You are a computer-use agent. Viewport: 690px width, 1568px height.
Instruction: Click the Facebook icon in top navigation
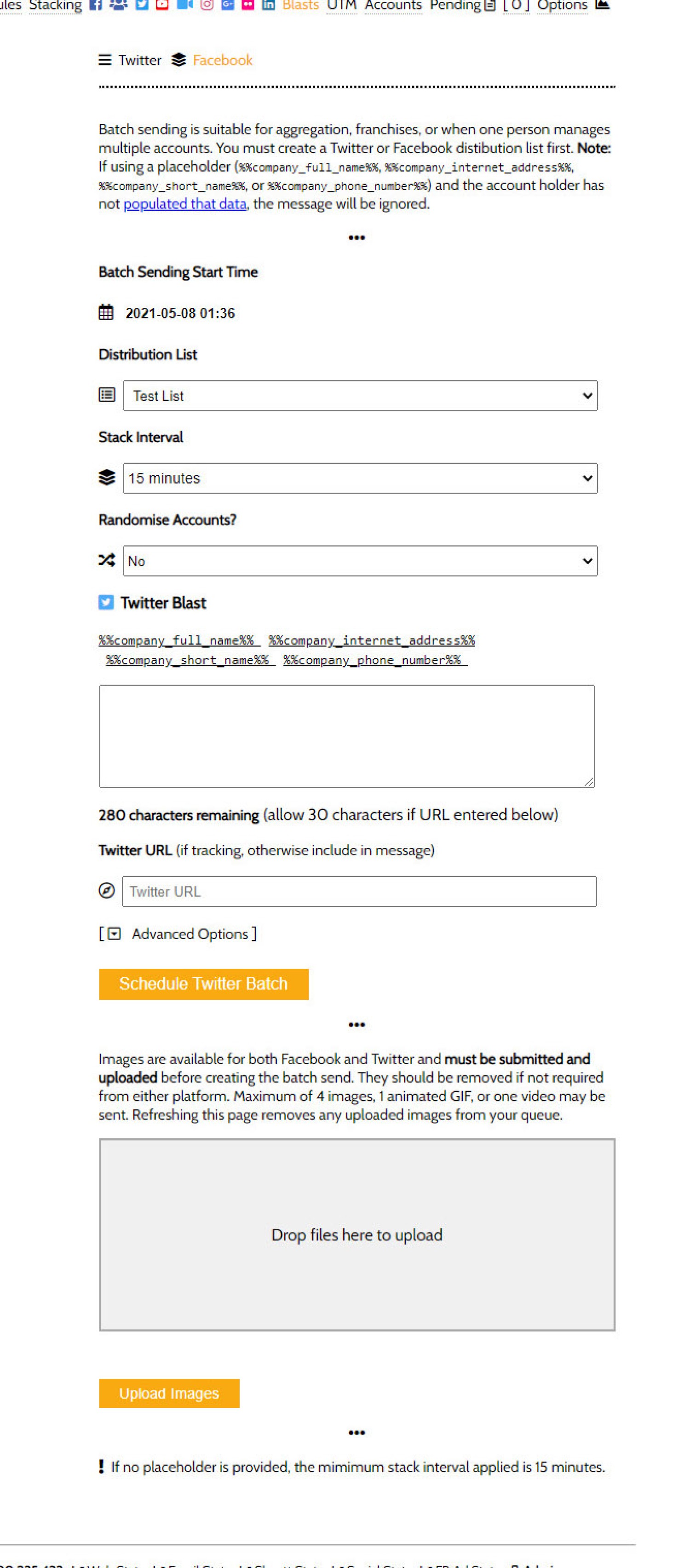(x=96, y=5)
